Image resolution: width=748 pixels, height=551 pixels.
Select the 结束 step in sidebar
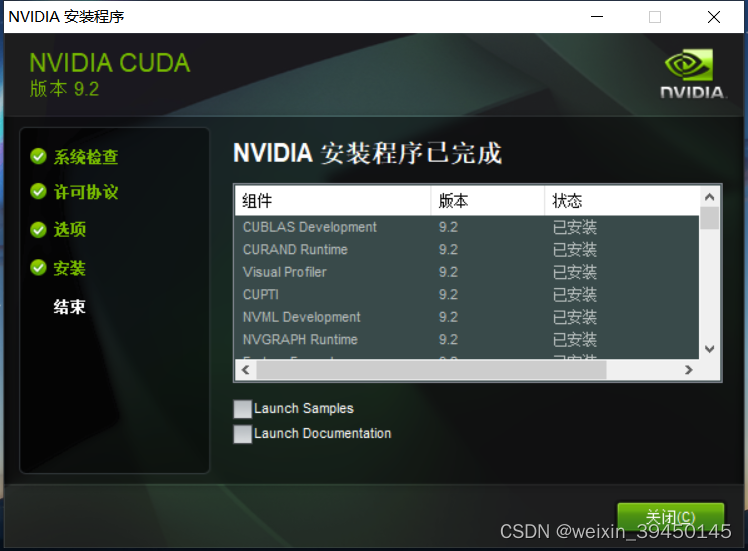click(70, 307)
